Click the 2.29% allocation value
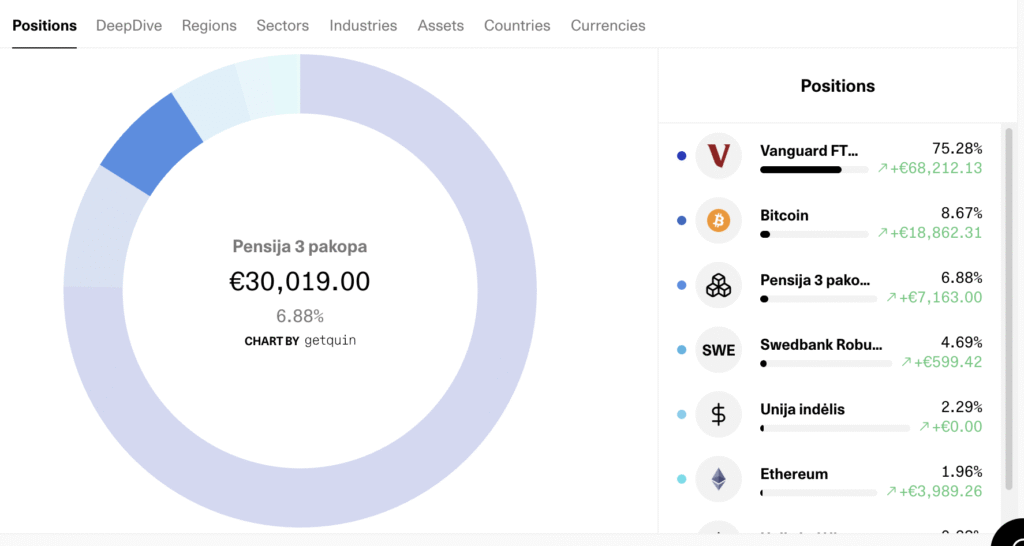The width and height of the screenshot is (1024, 546). pyautogui.click(x=961, y=407)
